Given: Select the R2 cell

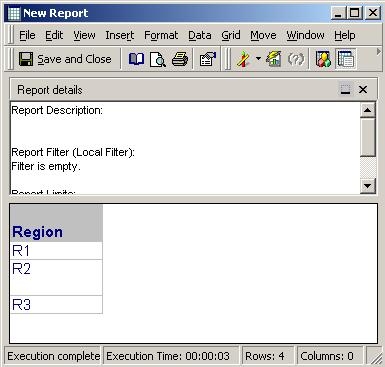Looking at the screenshot, I should click(56, 277).
